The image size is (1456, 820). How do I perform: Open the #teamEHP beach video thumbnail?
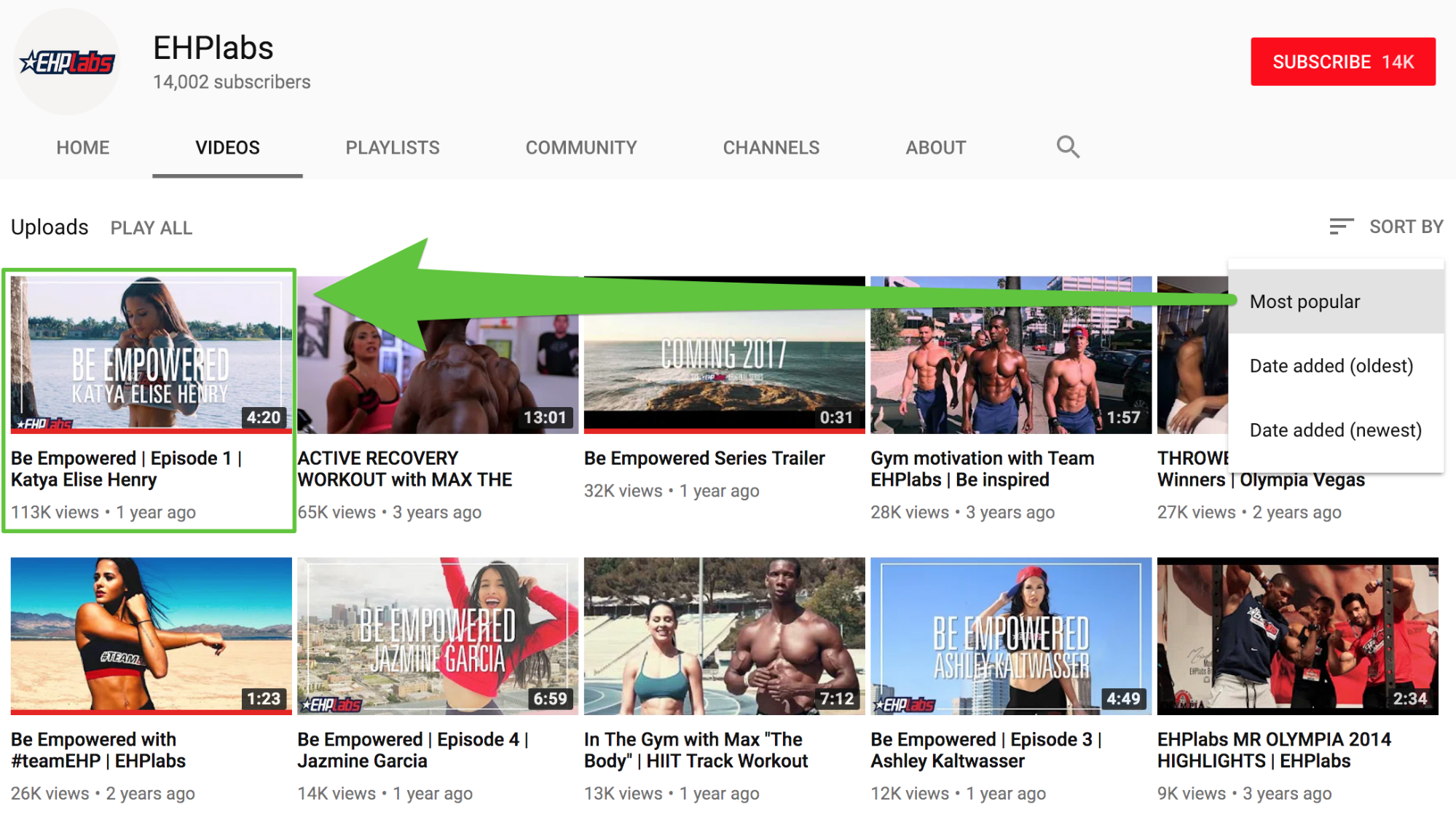click(x=151, y=636)
